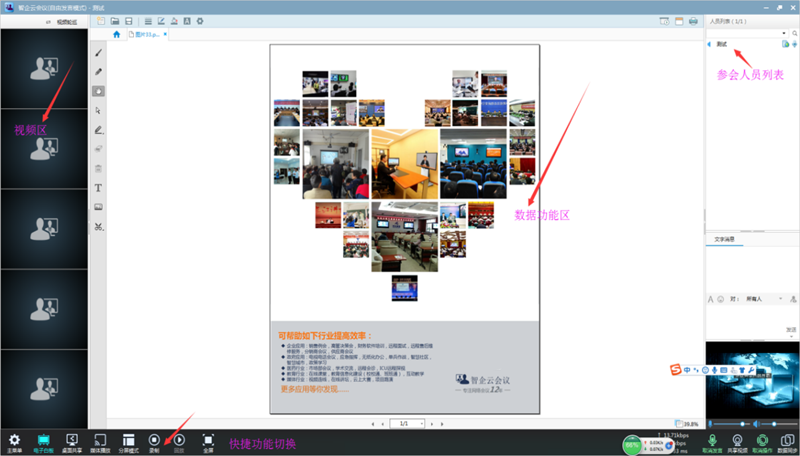
Task: Click the screenshot scissors tool
Action: [98, 226]
